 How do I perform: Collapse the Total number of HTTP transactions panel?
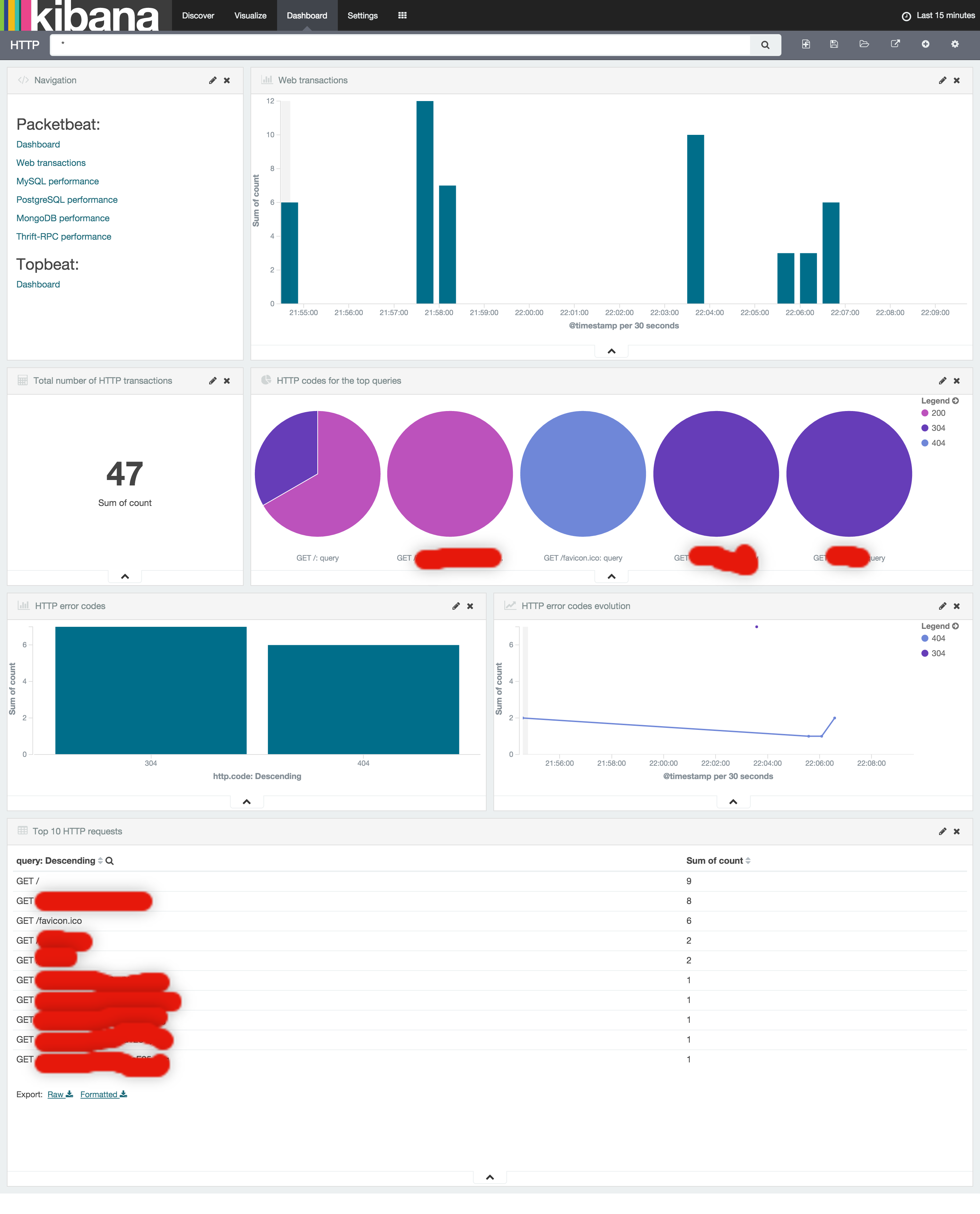pos(124,576)
